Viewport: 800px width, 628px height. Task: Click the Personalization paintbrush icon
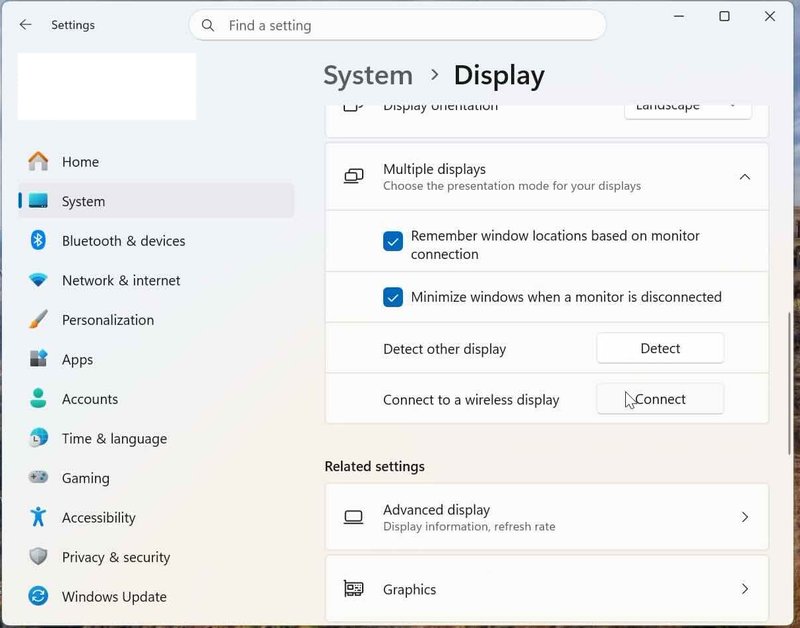click(38, 319)
